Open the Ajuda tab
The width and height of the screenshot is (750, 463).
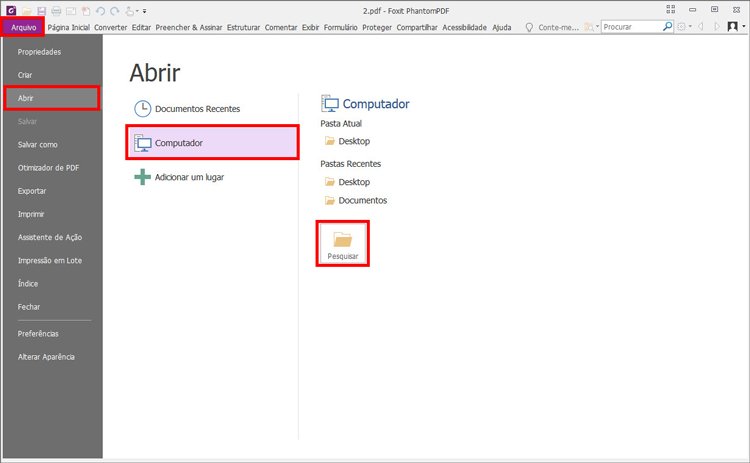[x=502, y=27]
